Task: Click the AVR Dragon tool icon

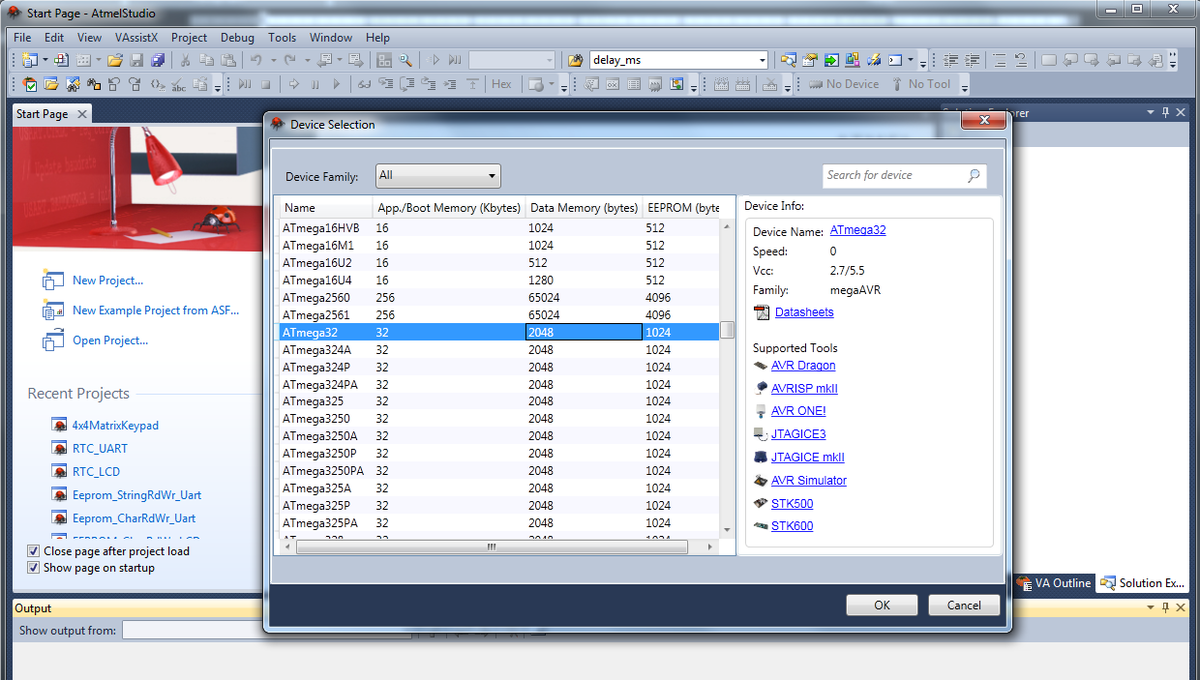Action: pos(761,366)
